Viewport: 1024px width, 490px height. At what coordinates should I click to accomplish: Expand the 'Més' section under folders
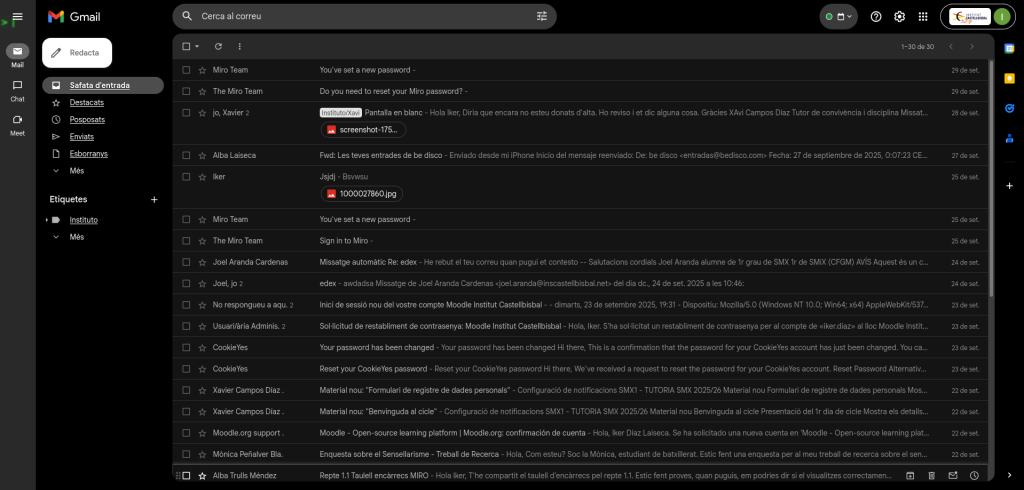77,171
